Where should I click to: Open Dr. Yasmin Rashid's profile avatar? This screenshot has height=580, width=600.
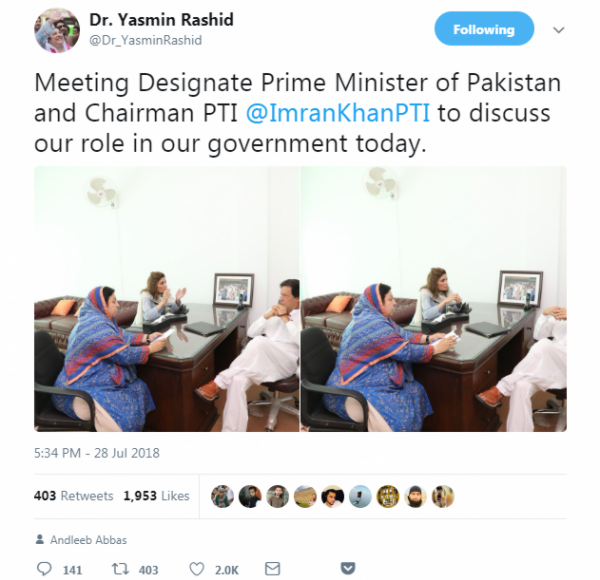[57, 30]
